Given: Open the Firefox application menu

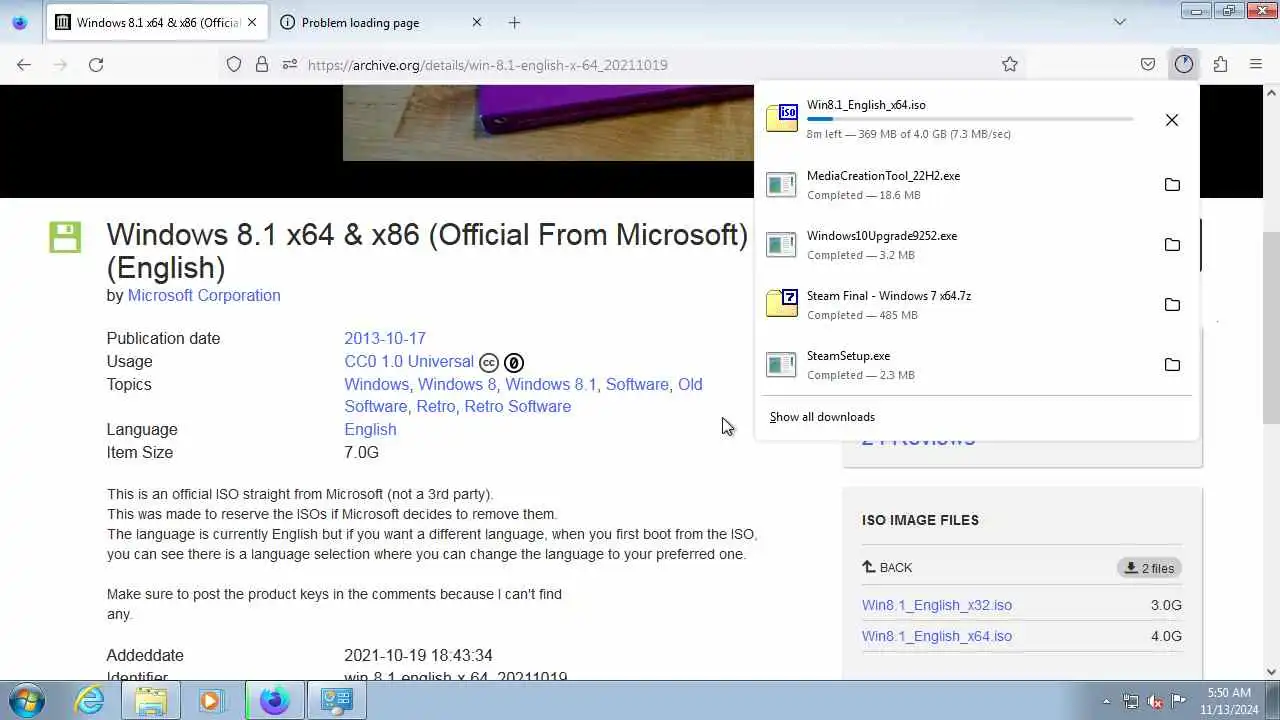Looking at the screenshot, I should pos(1256,64).
